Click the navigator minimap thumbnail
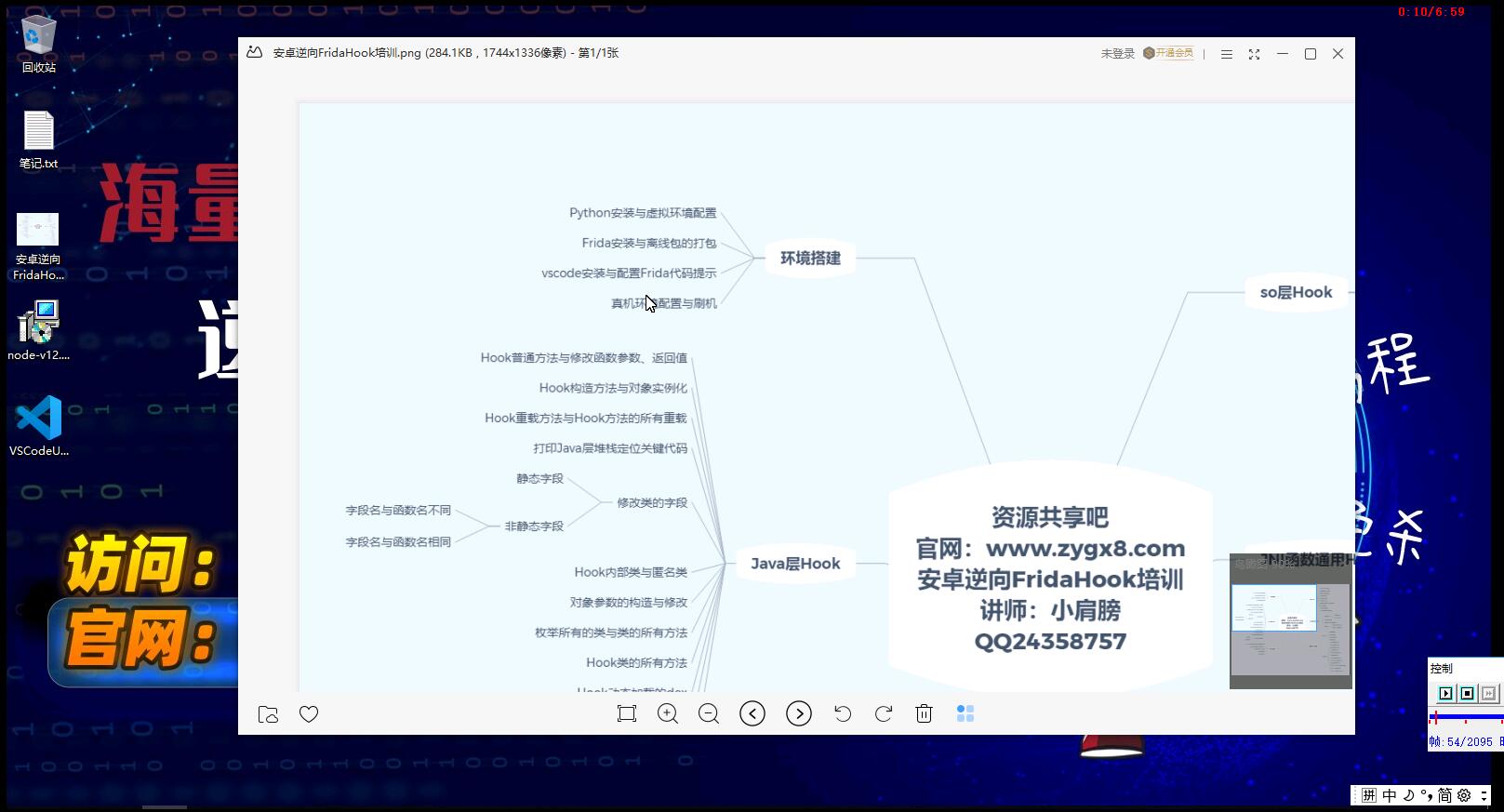Screen dimensions: 1504x812 (x=1291, y=621)
